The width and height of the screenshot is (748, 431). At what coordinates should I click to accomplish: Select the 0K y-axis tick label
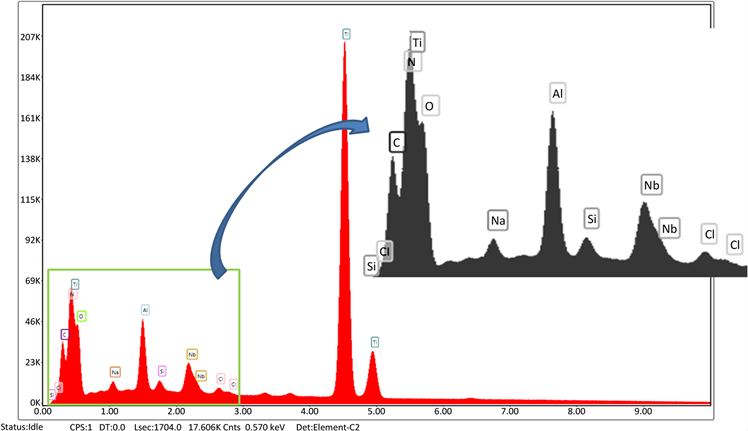[35, 402]
